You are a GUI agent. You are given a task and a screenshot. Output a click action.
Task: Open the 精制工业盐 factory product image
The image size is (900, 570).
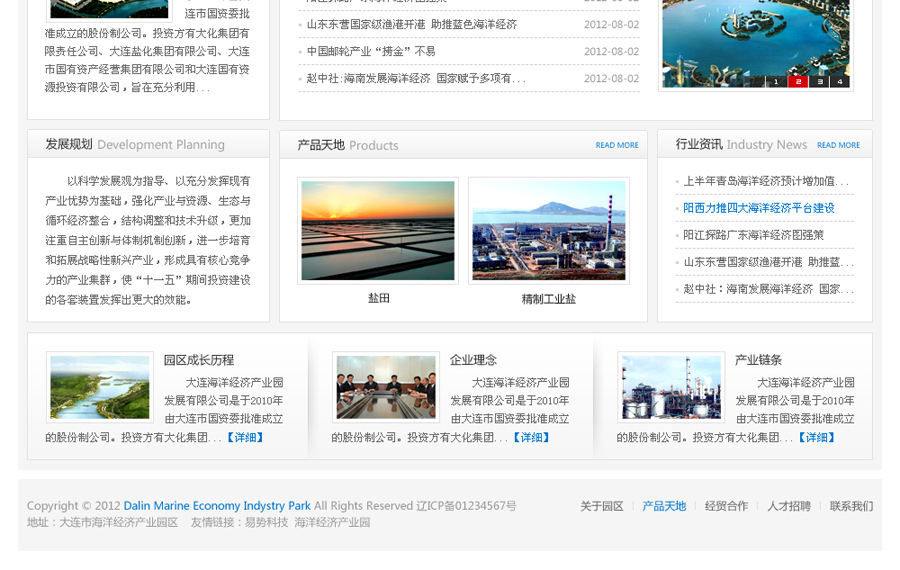pyautogui.click(x=549, y=231)
